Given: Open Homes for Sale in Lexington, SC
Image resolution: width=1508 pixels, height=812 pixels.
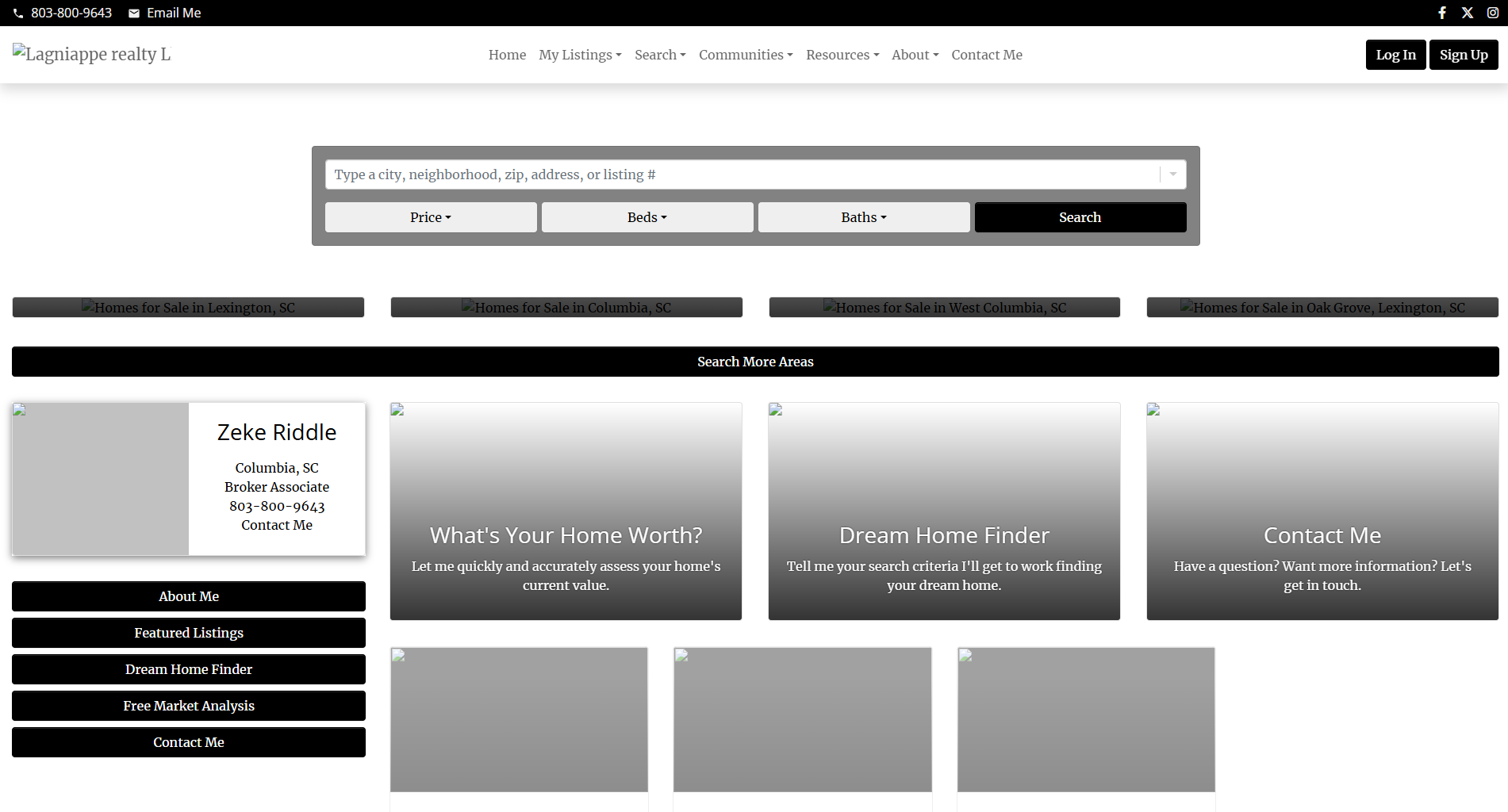Looking at the screenshot, I should pos(188,308).
